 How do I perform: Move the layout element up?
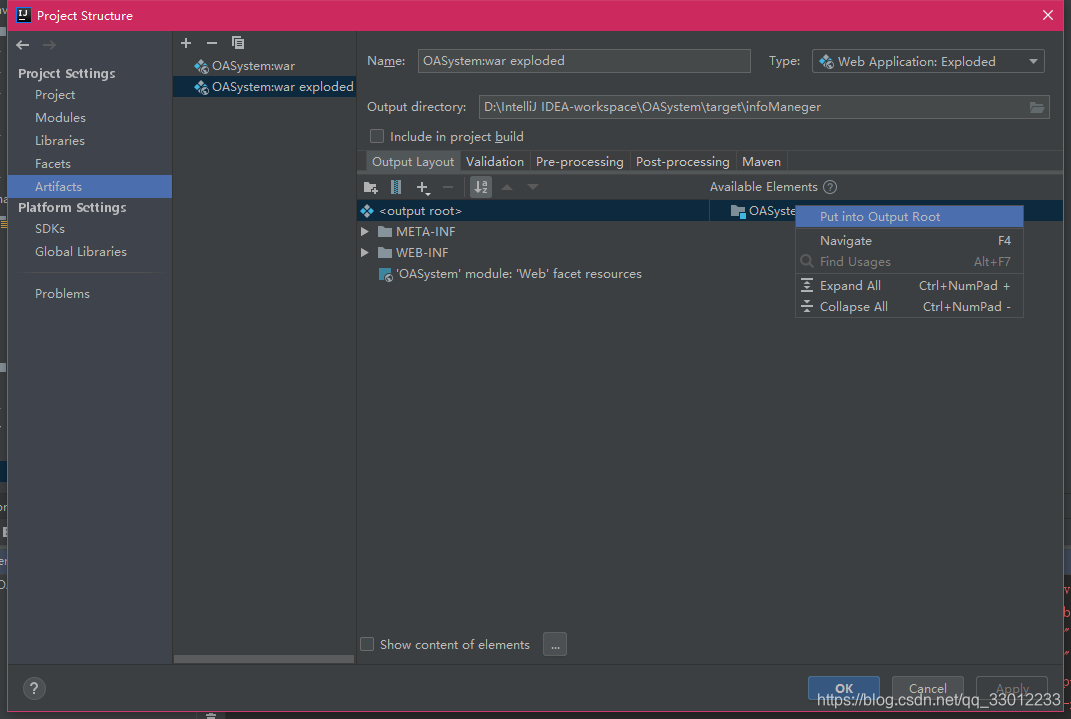pyautogui.click(x=507, y=187)
